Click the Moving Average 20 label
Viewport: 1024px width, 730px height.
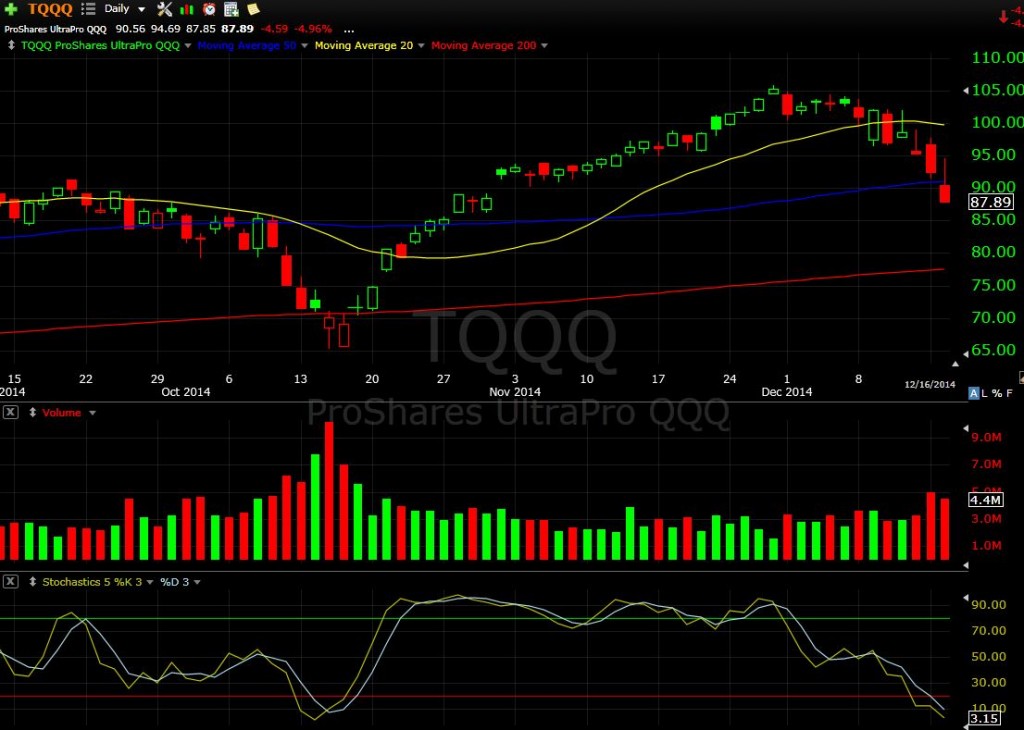(x=364, y=45)
